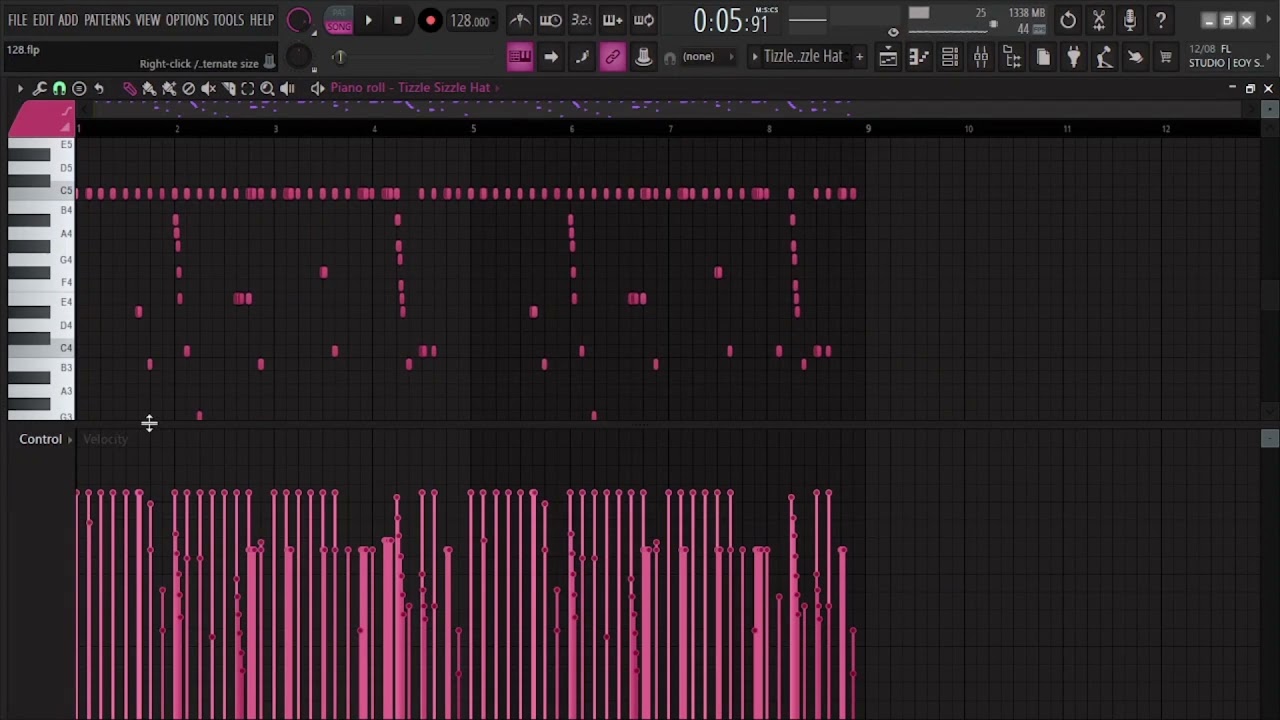The height and width of the screenshot is (720, 1280).
Task: Open the HELP menu
Action: coord(262,20)
